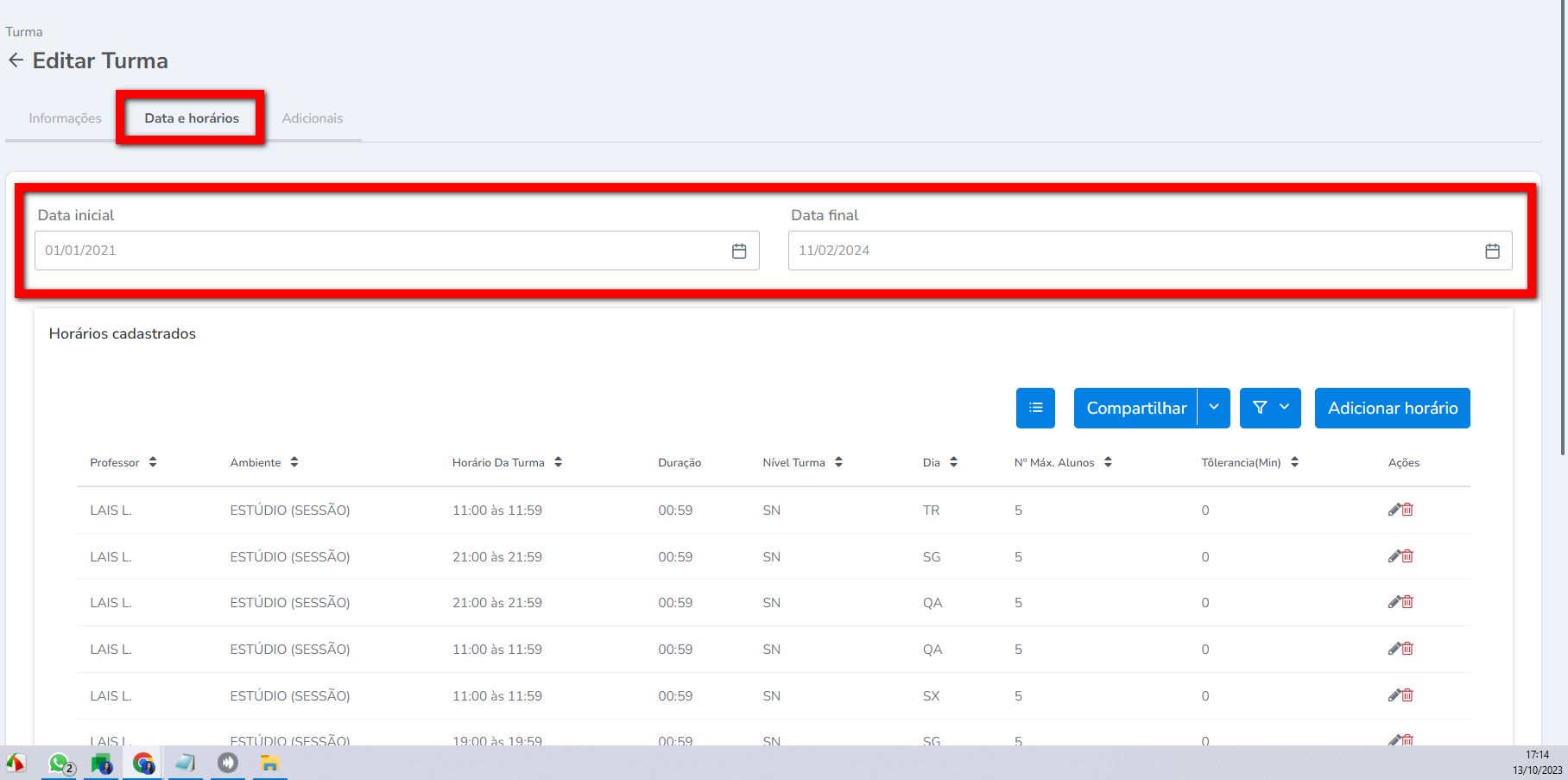Screen dimensions: 1568x780
Task: Open WhatsApp from the taskbar
Action: pyautogui.click(x=59, y=764)
